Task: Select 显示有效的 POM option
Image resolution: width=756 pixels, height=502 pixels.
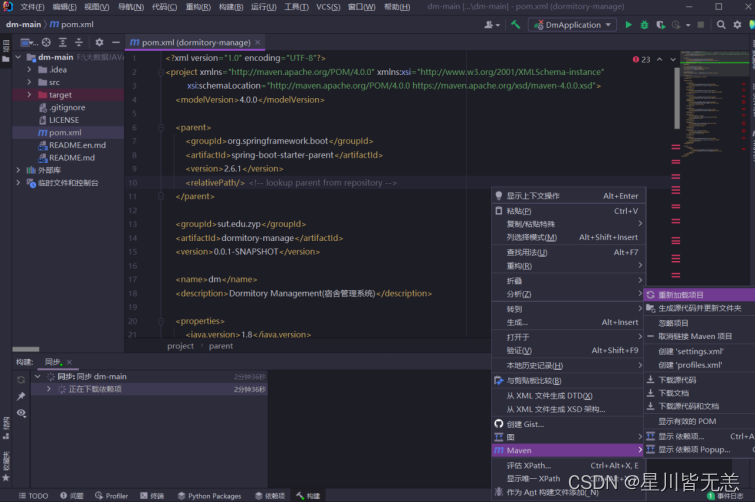Action: [699, 421]
